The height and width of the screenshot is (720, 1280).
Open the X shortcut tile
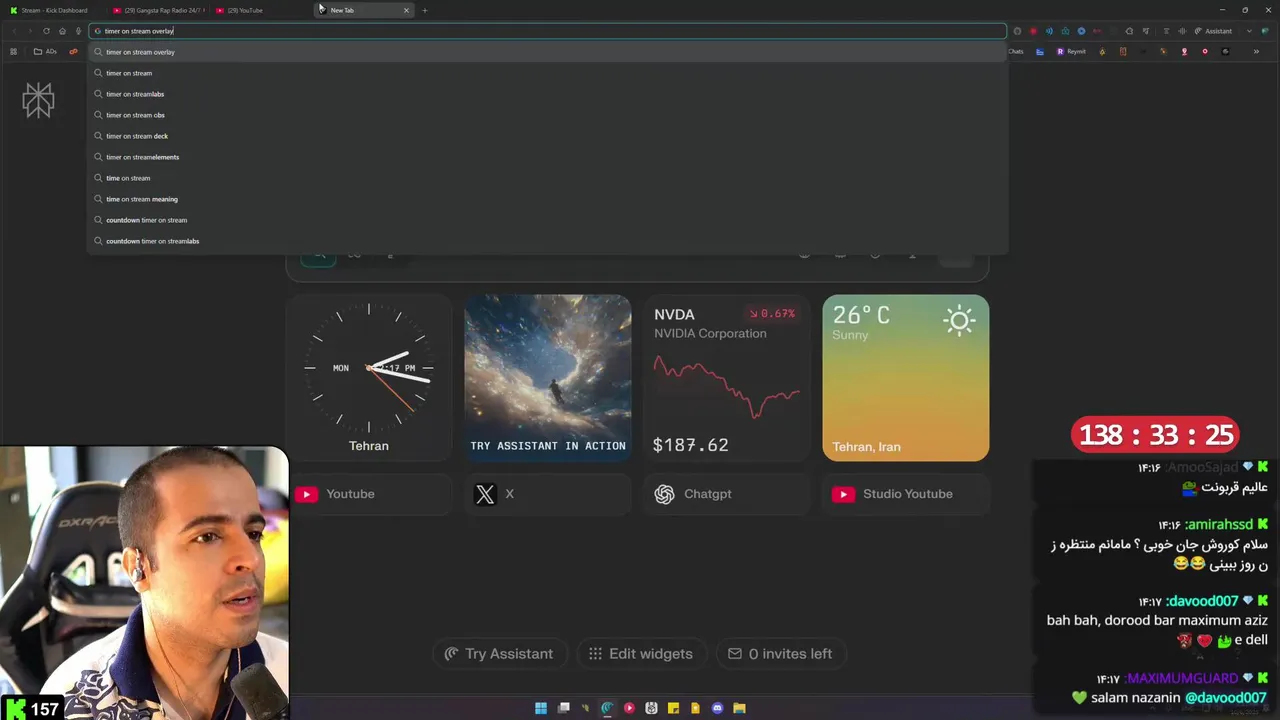pyautogui.click(x=548, y=494)
